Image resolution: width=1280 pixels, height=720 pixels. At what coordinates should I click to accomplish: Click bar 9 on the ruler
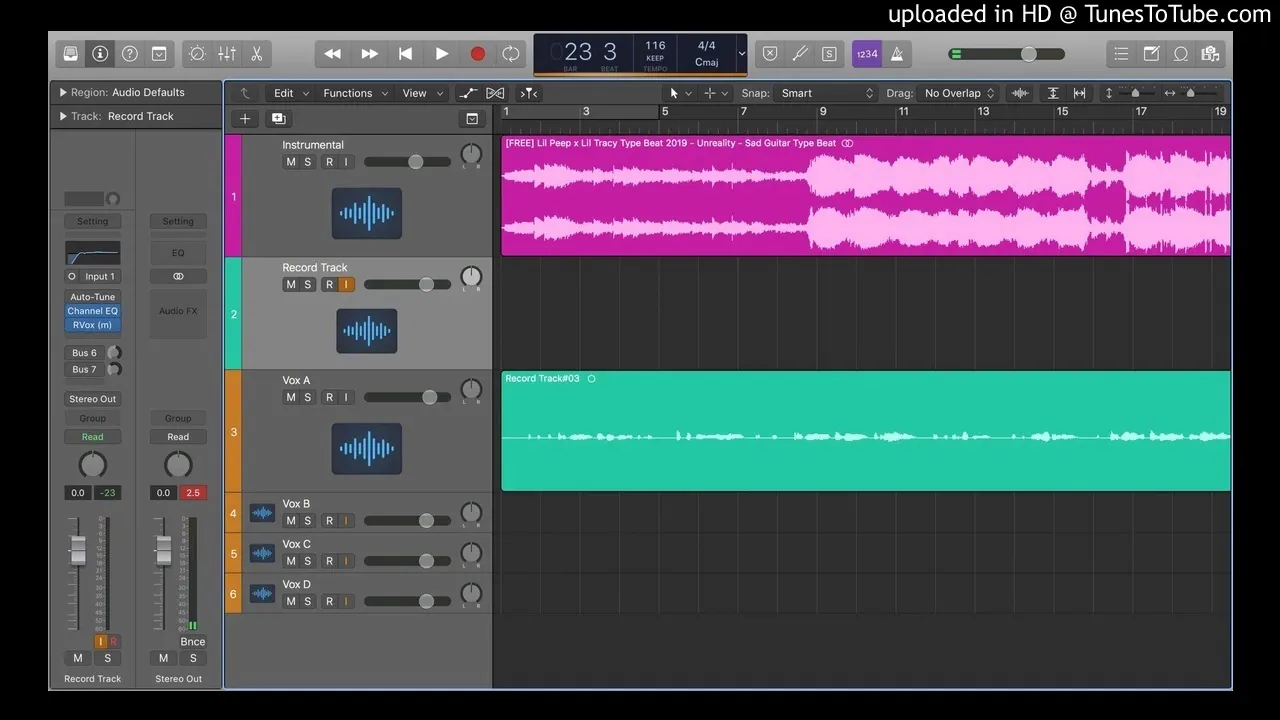pos(823,112)
